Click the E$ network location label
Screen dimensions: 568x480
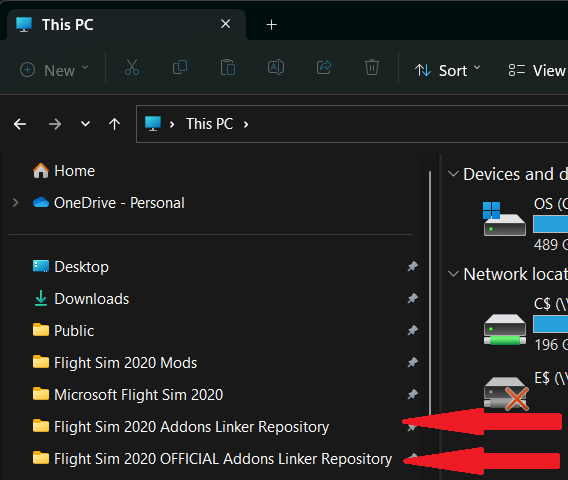551,378
